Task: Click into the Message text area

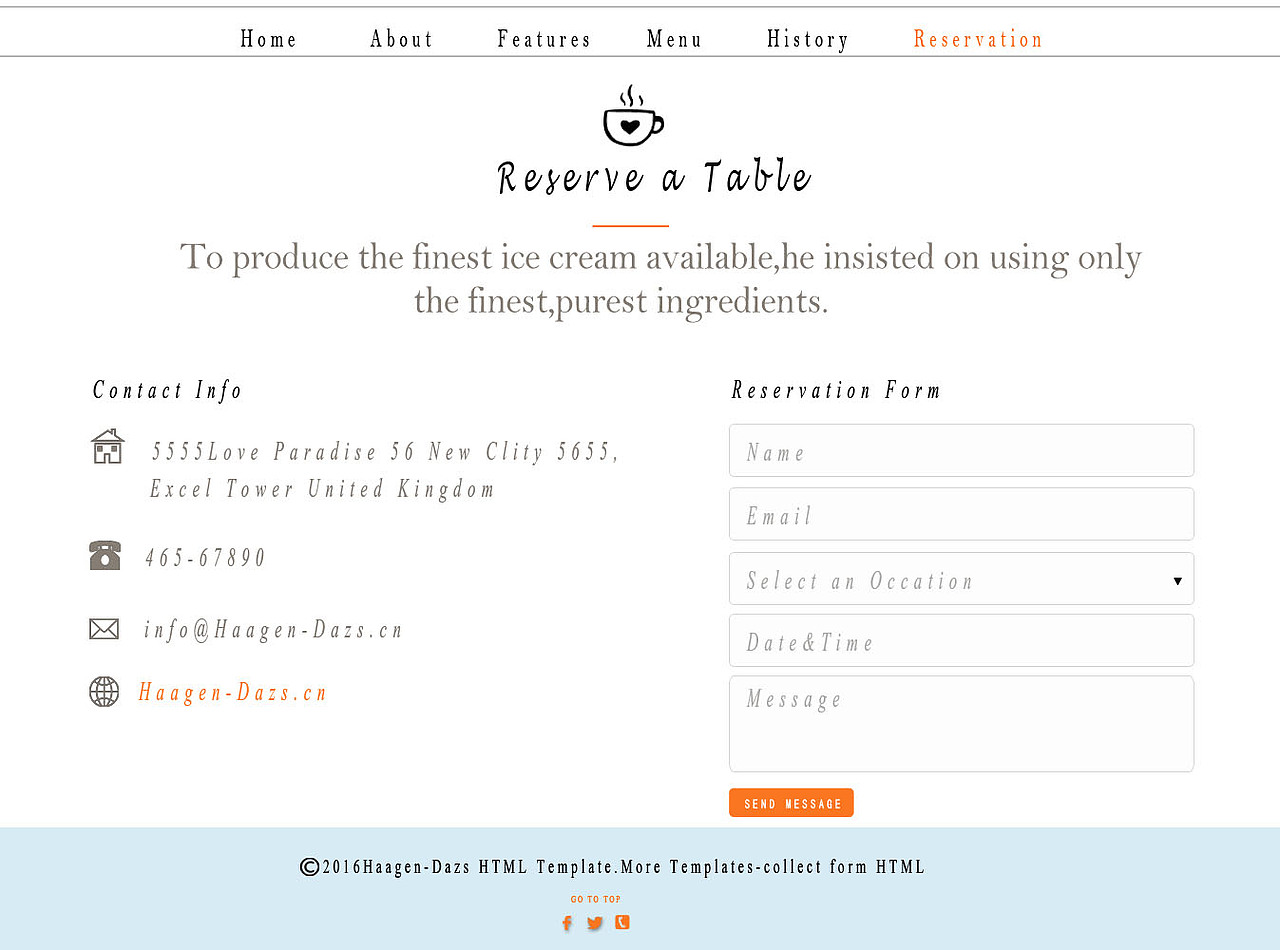Action: (961, 724)
